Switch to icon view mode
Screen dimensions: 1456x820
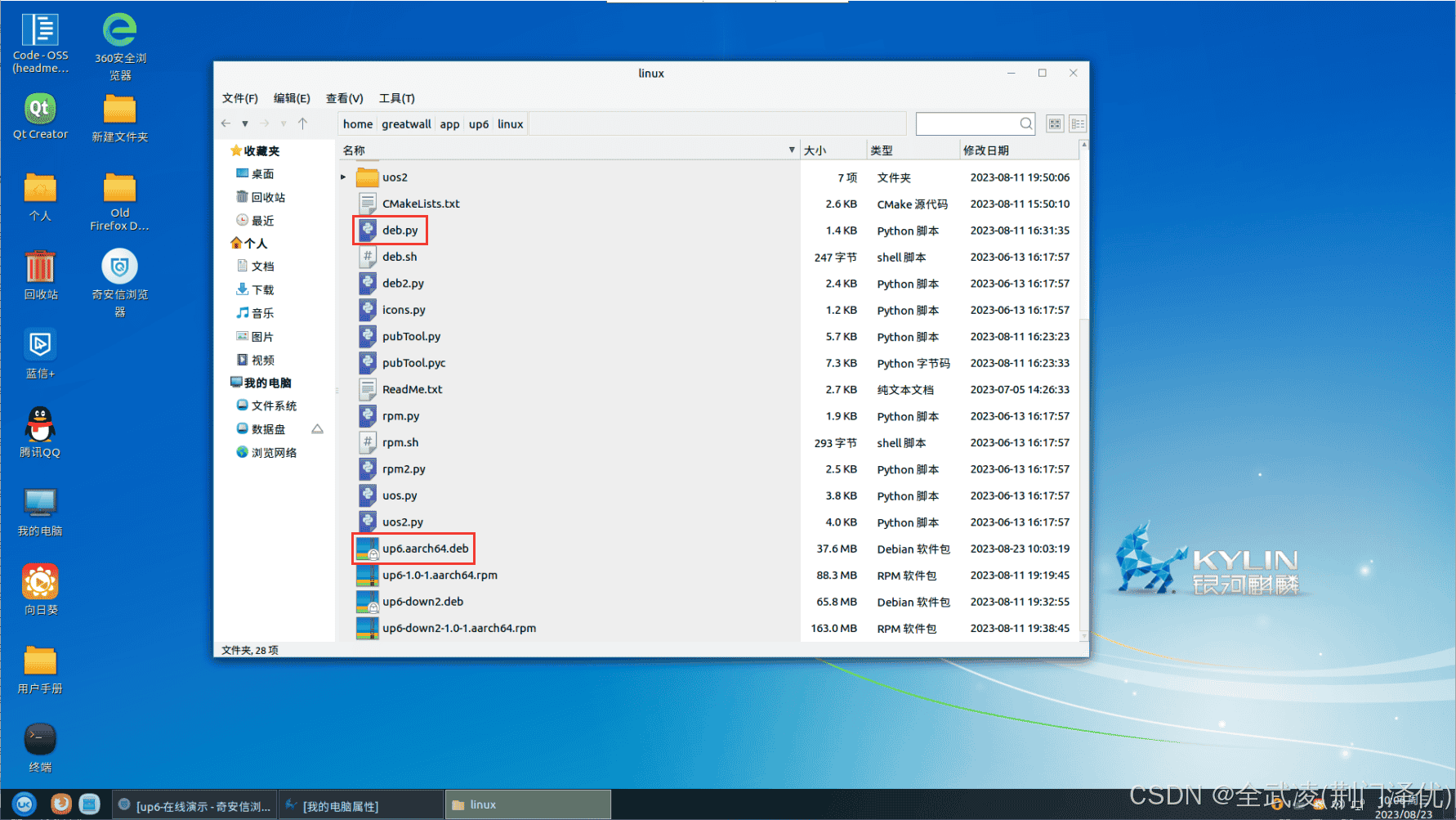point(1055,124)
